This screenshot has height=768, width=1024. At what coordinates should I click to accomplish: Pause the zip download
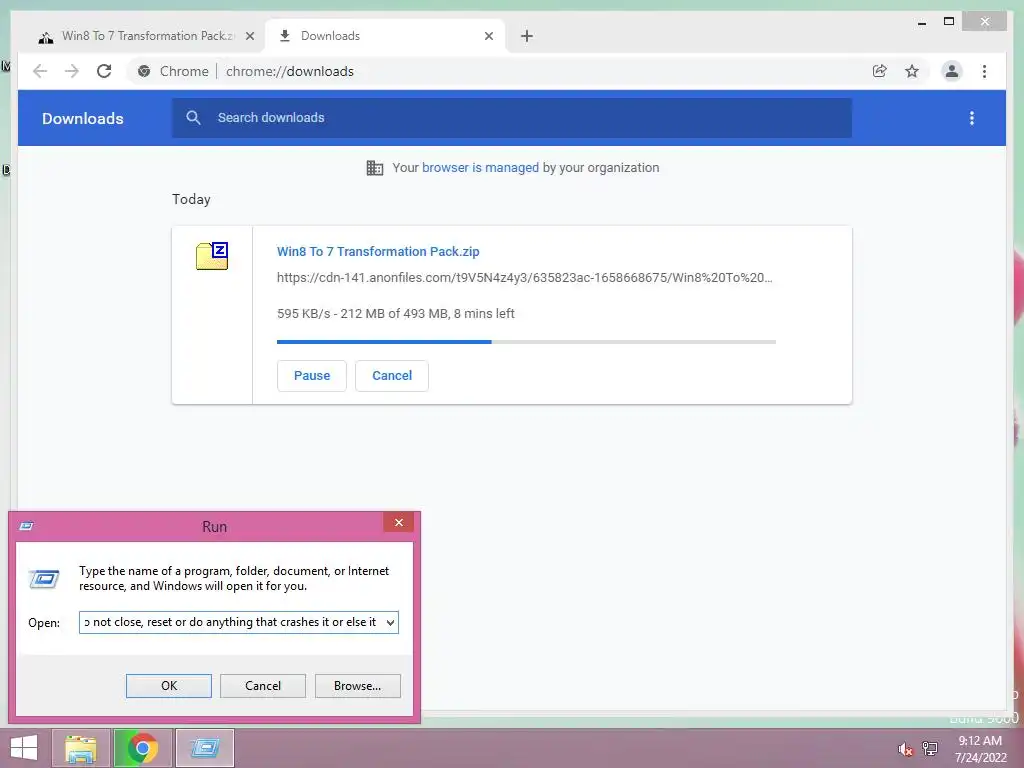312,376
